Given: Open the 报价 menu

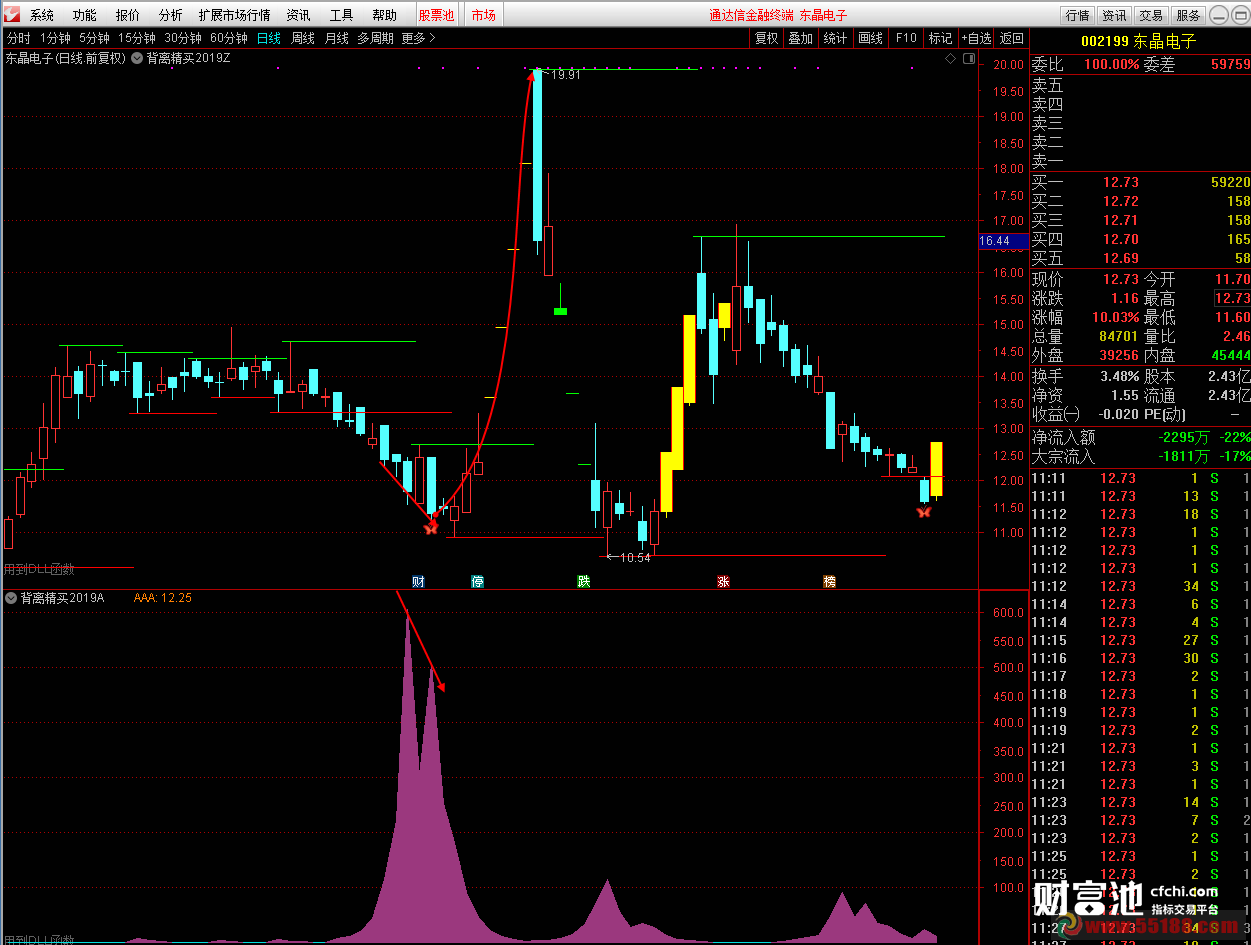Looking at the screenshot, I should coord(128,15).
